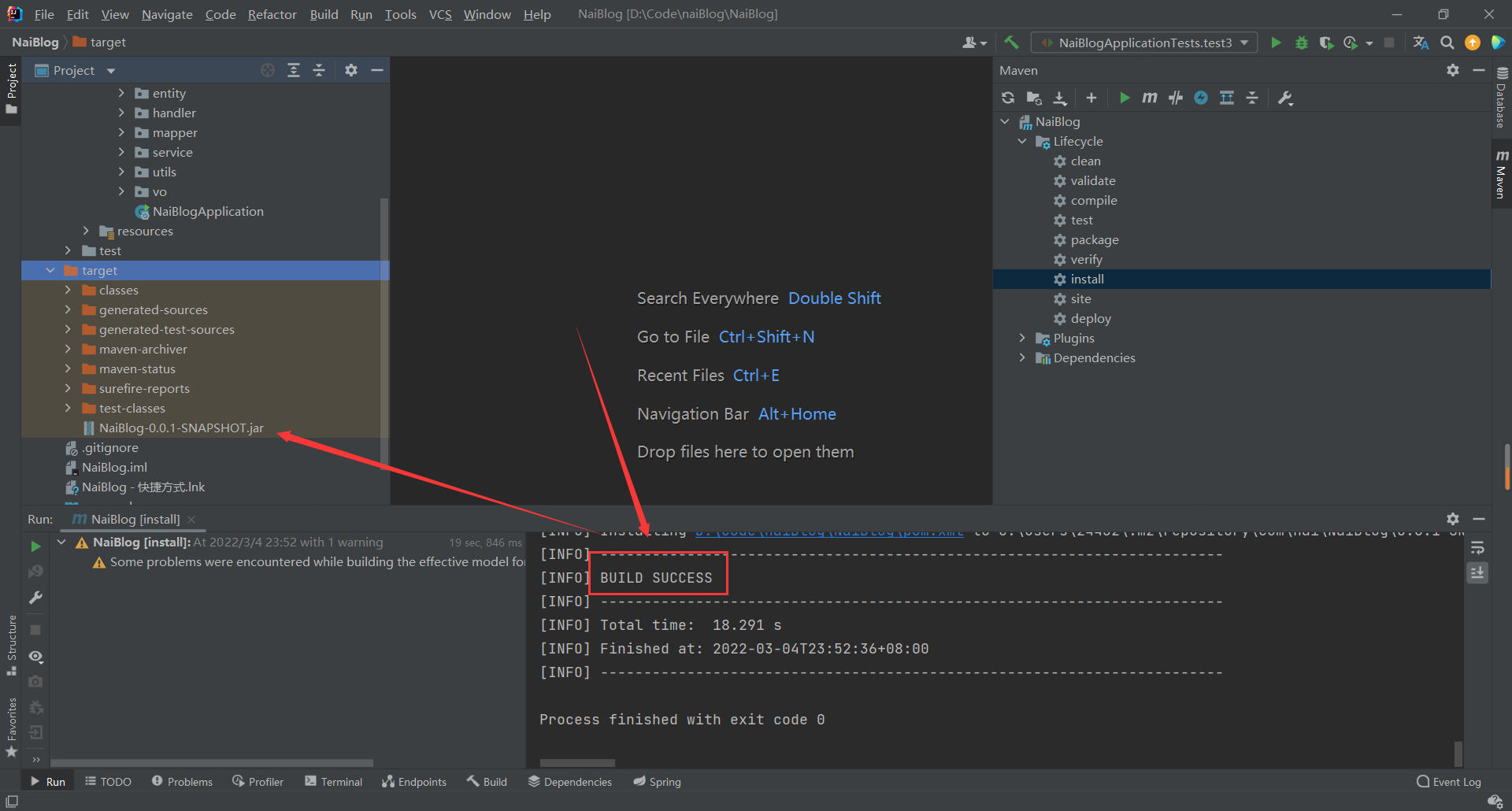Open Run panel gear settings
Screen dimensions: 1512x811
pos(1453,519)
